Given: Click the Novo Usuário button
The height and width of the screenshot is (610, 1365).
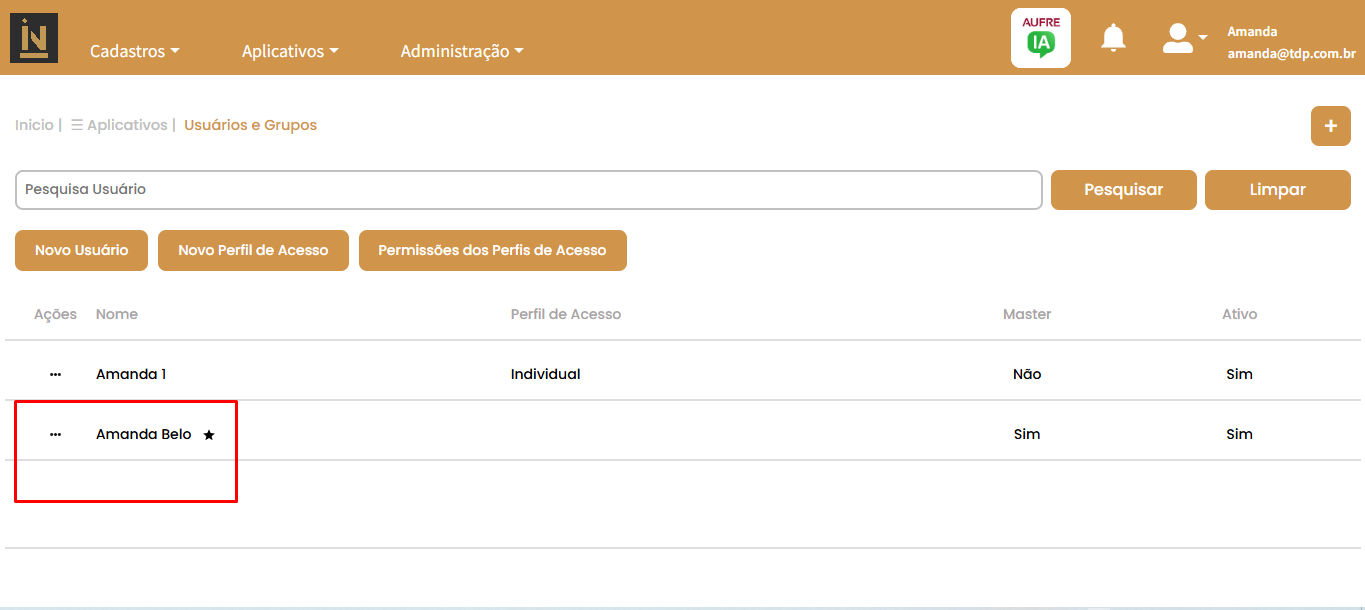Looking at the screenshot, I should pos(81,251).
